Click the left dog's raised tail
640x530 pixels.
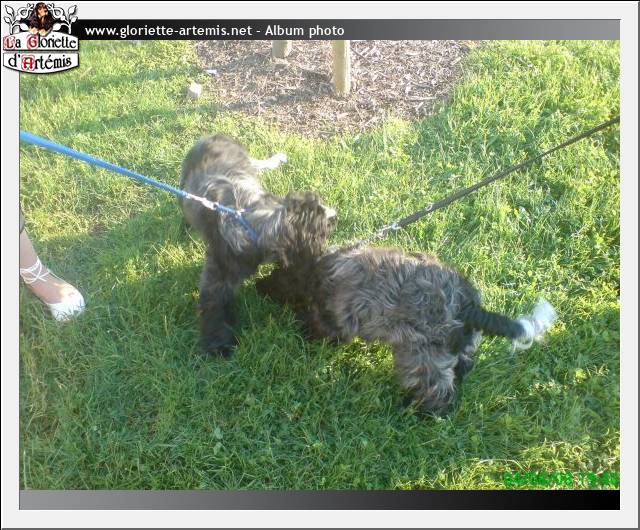268,161
